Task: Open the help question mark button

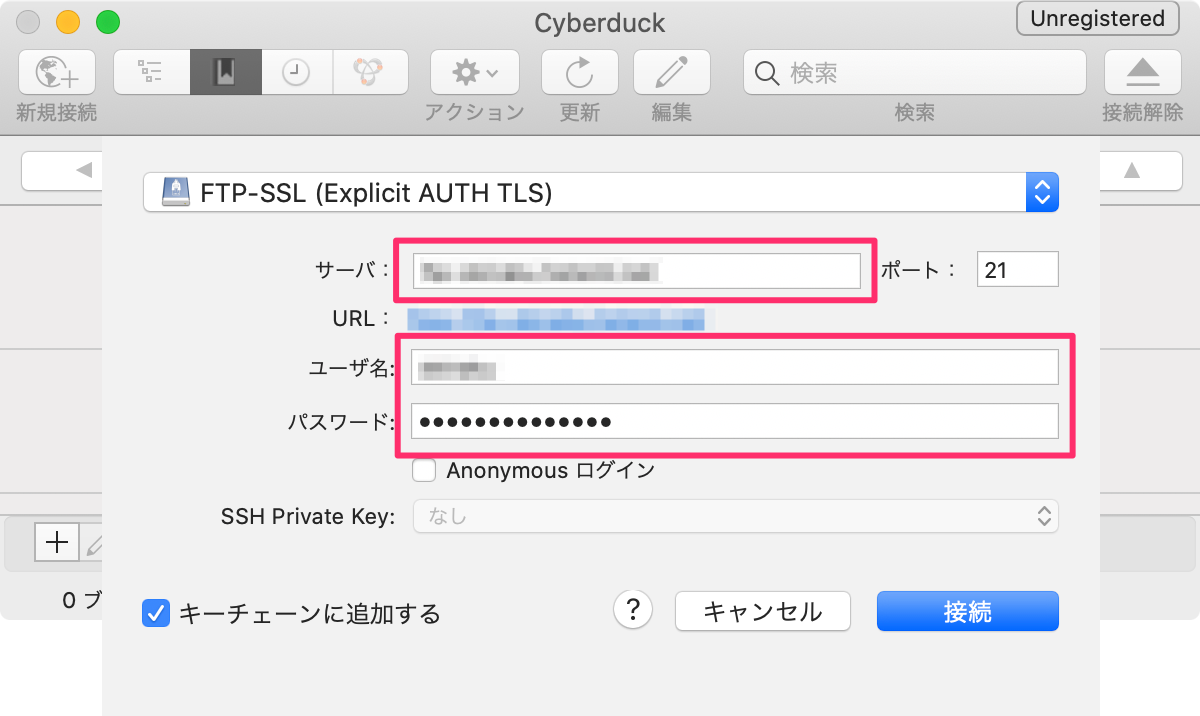Action: [633, 609]
